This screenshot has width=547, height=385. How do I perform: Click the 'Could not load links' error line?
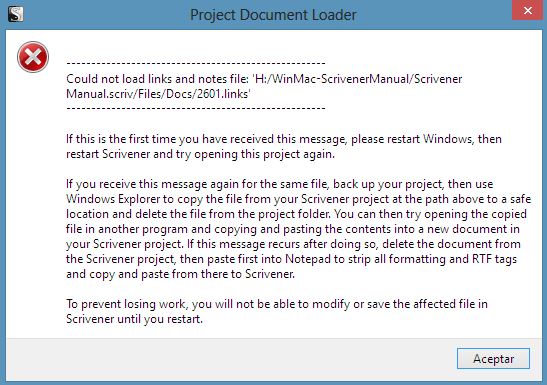point(264,86)
